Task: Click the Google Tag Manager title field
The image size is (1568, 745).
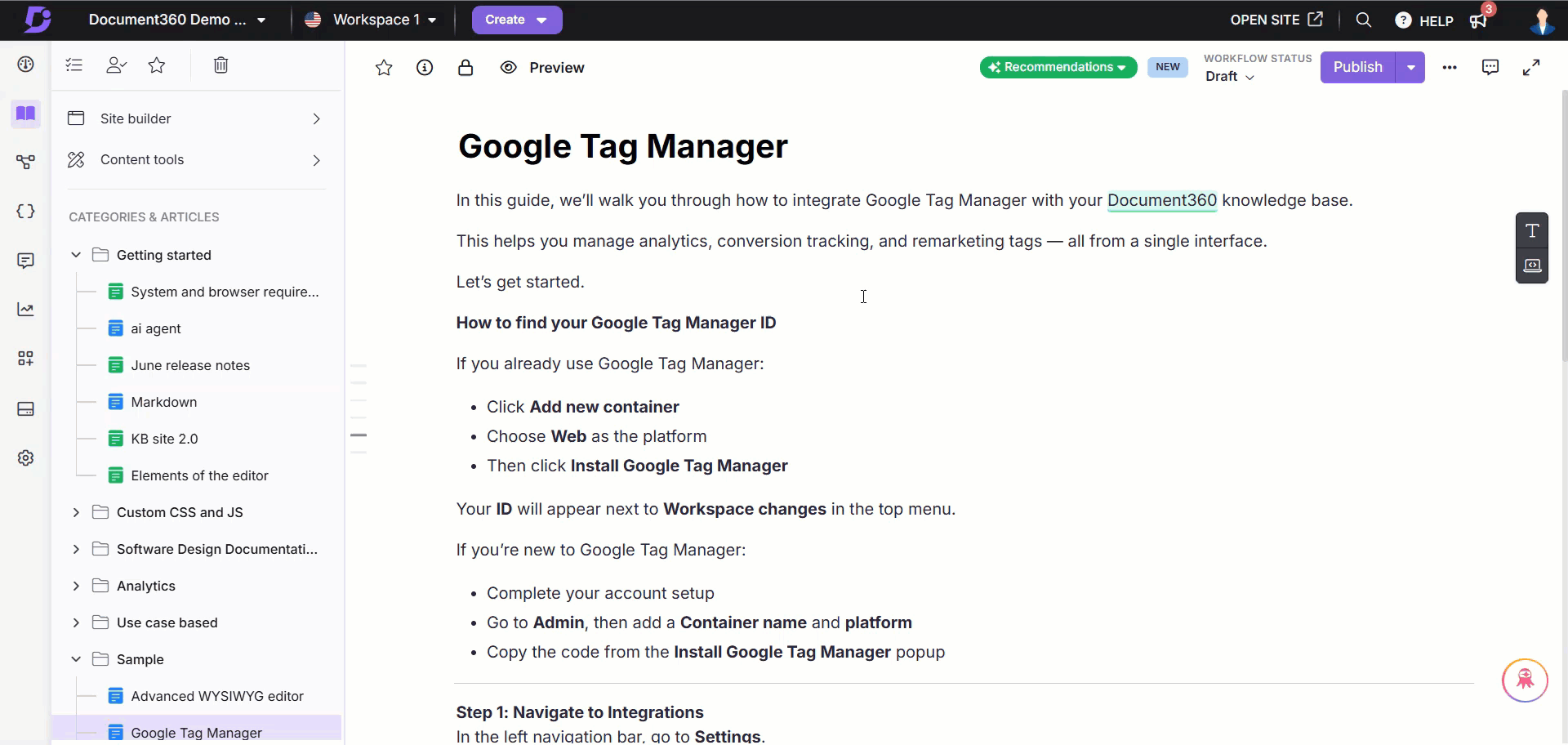Action: click(x=622, y=146)
